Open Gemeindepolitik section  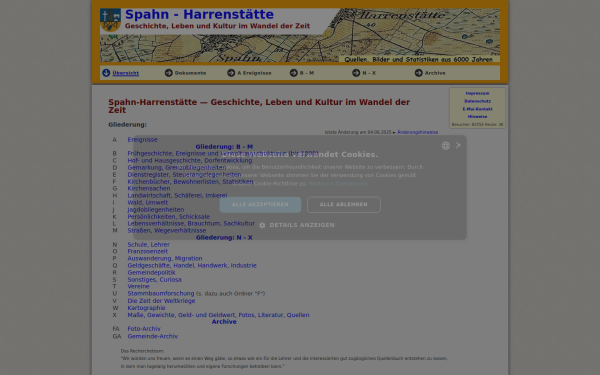click(151, 272)
